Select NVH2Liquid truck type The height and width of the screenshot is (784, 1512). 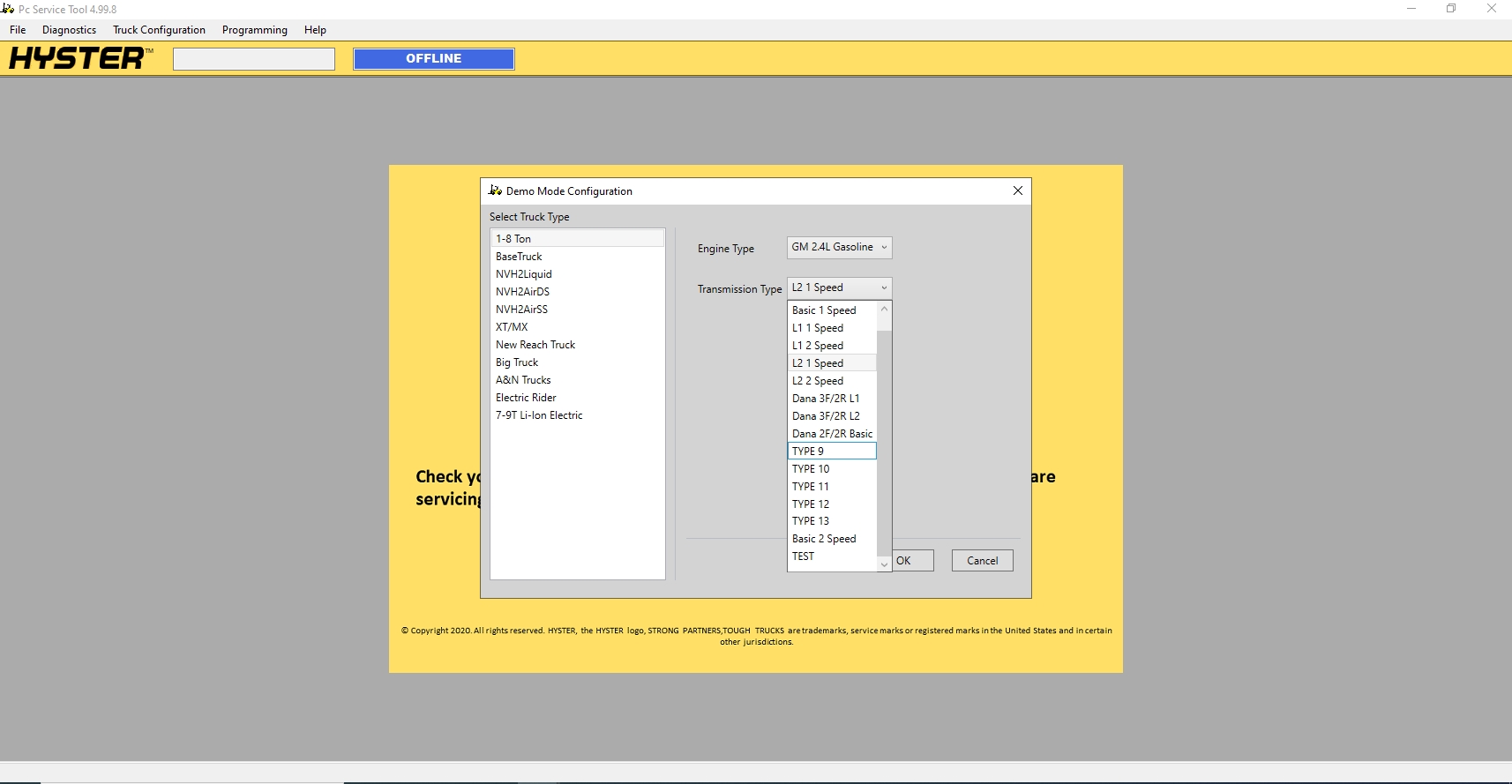pyautogui.click(x=577, y=274)
